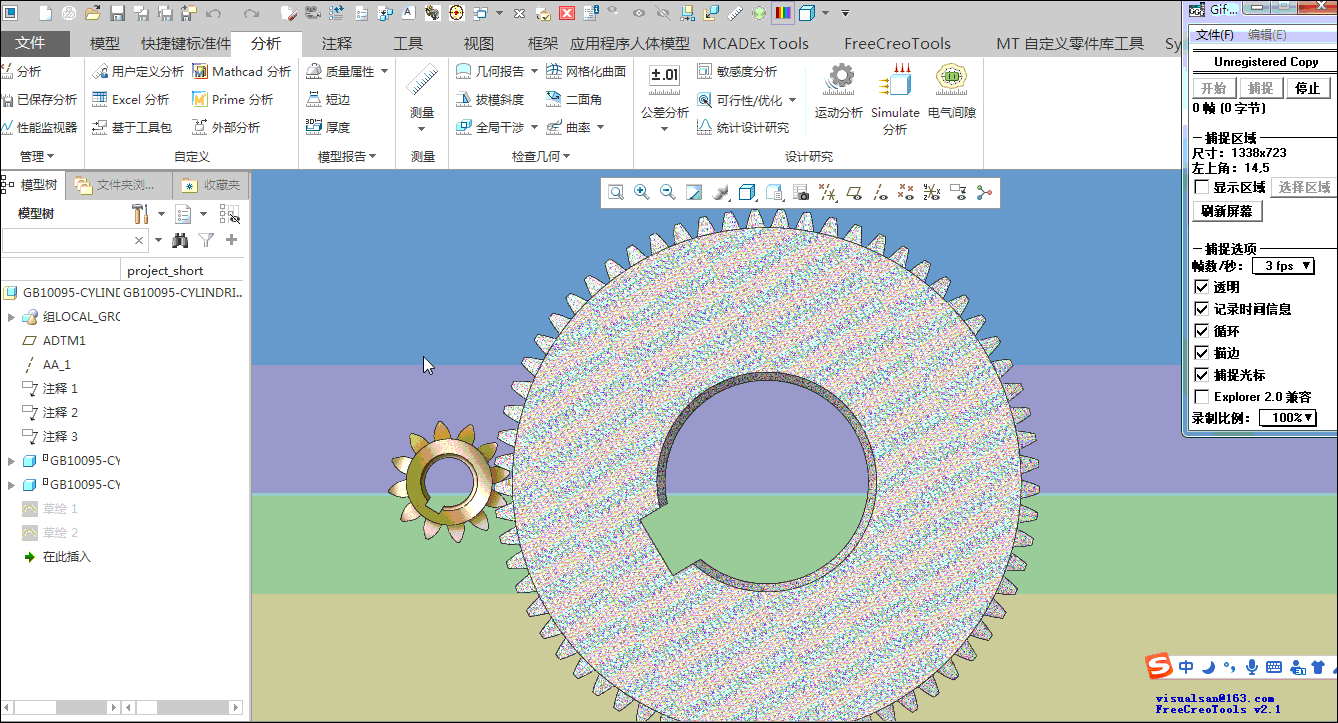1338x723 pixels.
Task: Open the File (文件) menu
Action: (31, 44)
